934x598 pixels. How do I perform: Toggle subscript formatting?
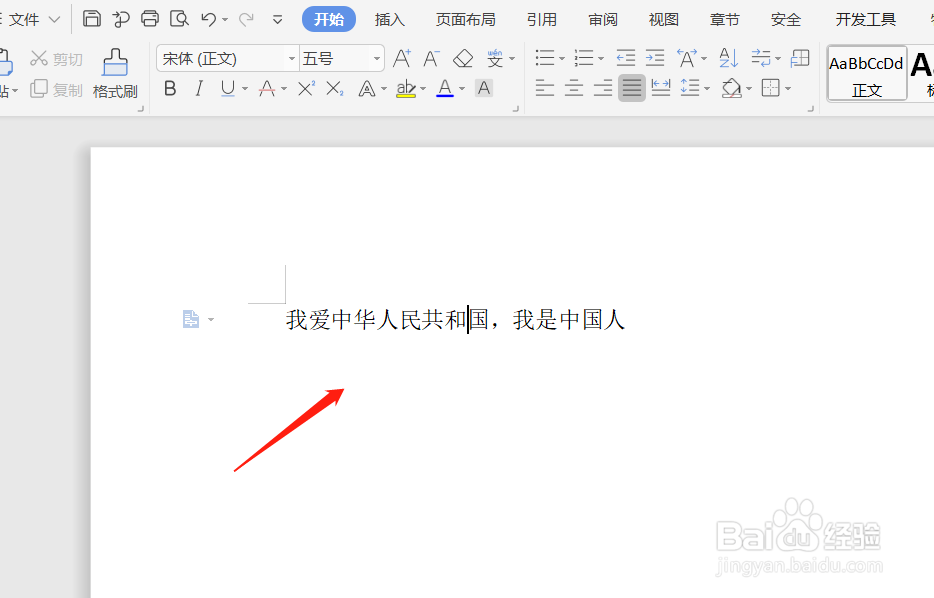(335, 89)
